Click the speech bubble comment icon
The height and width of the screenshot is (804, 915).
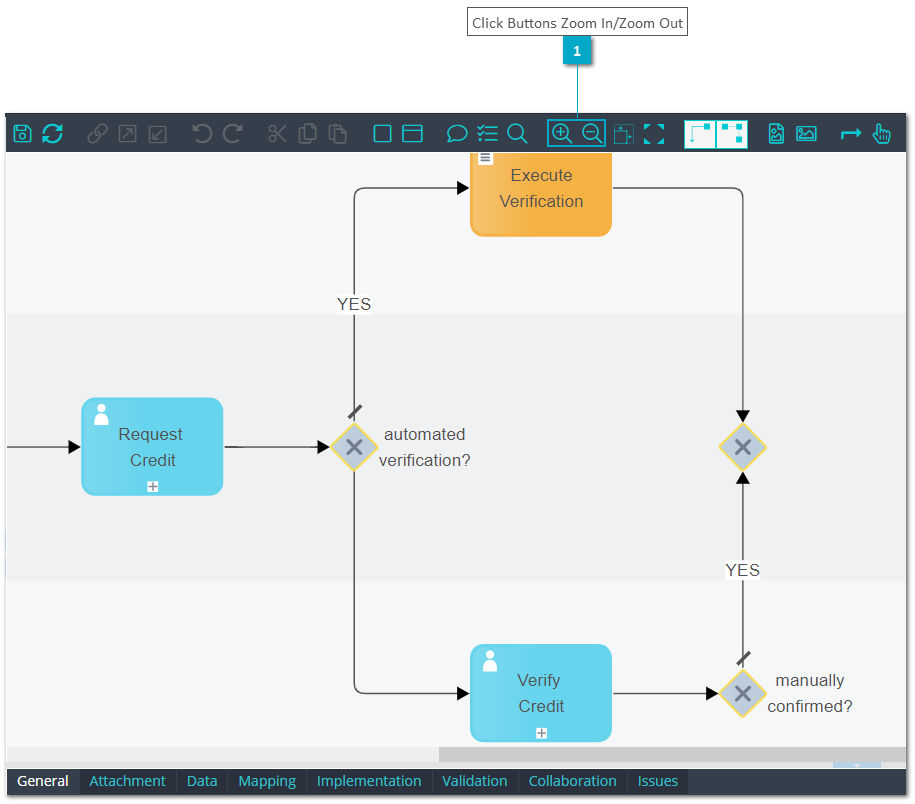pos(457,134)
